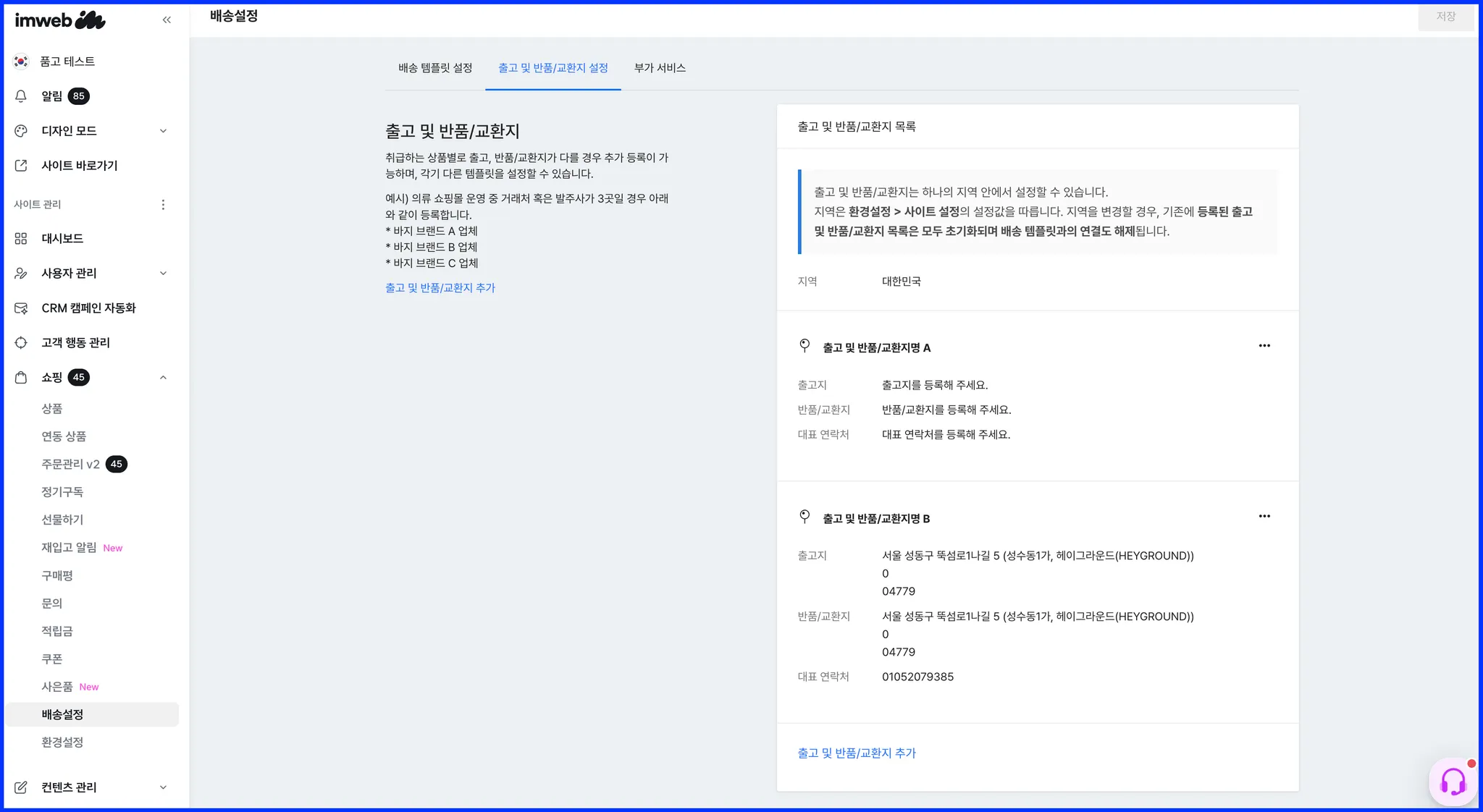
Task: Go to 환경설정 under shopping menu
Action: coord(62,743)
